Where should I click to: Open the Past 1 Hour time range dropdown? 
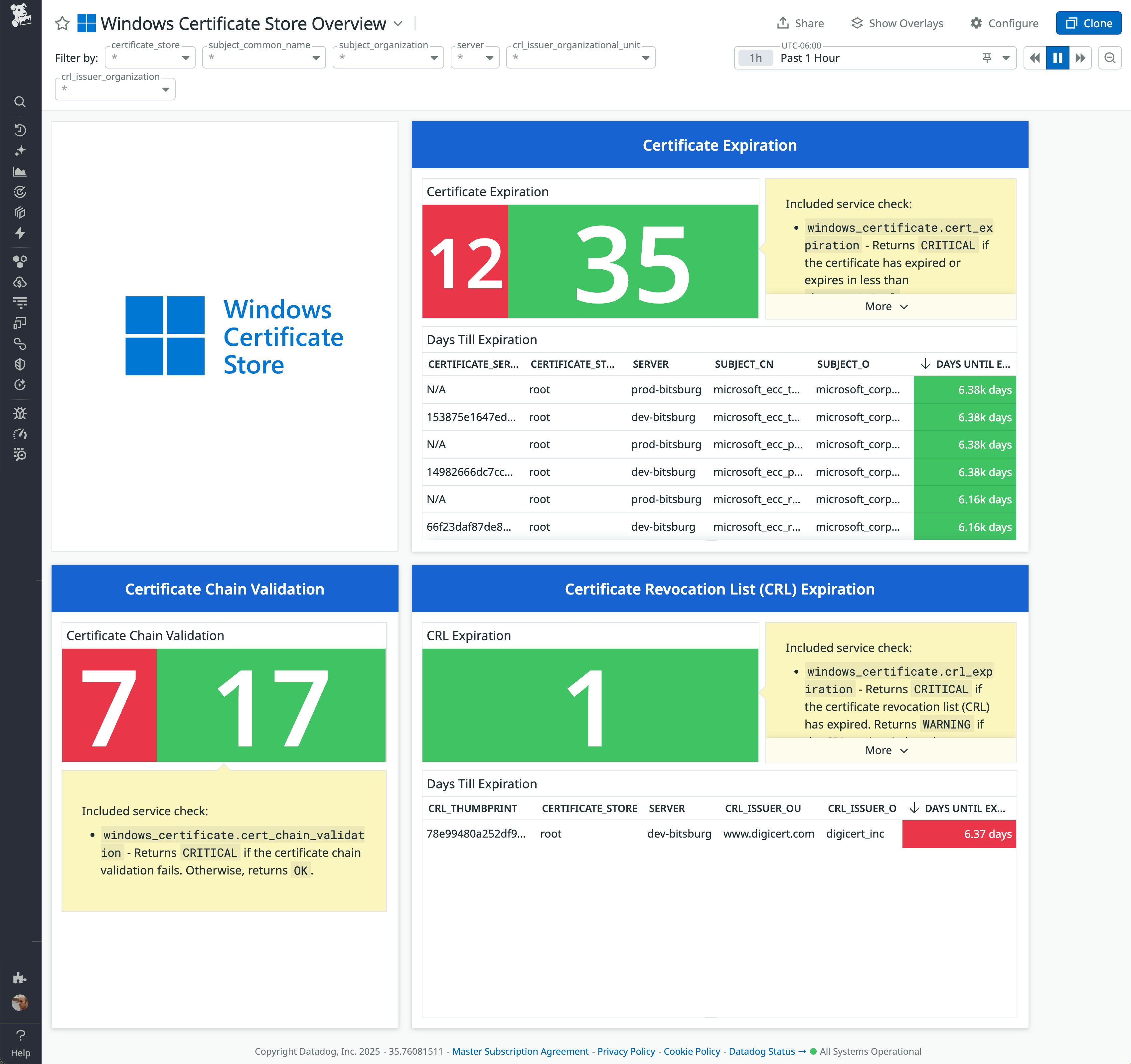[x=875, y=58]
